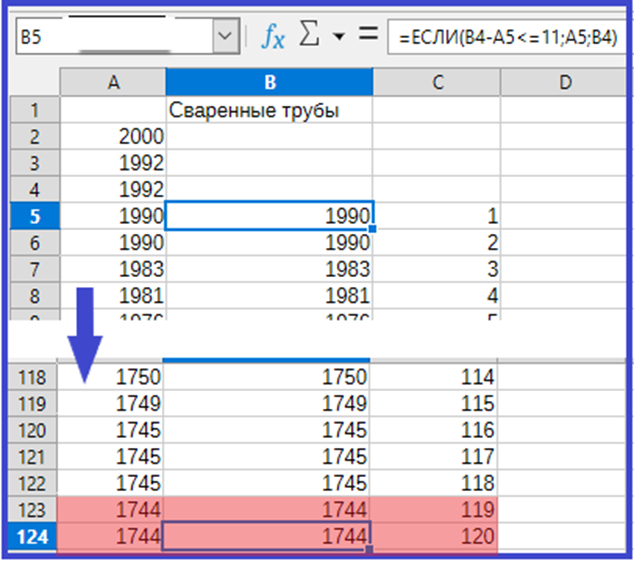Screen dimensions: 634x564
Task: Select column B header
Action: [x=268, y=83]
